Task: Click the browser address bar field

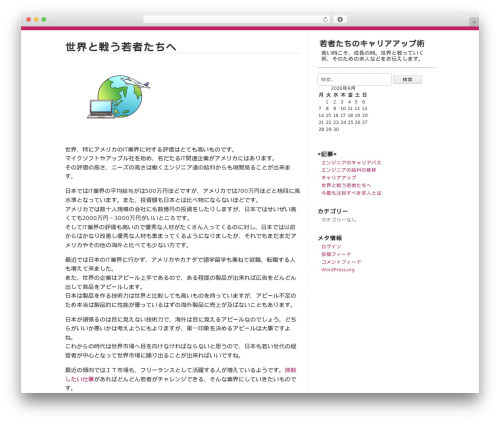Action: pos(237,19)
